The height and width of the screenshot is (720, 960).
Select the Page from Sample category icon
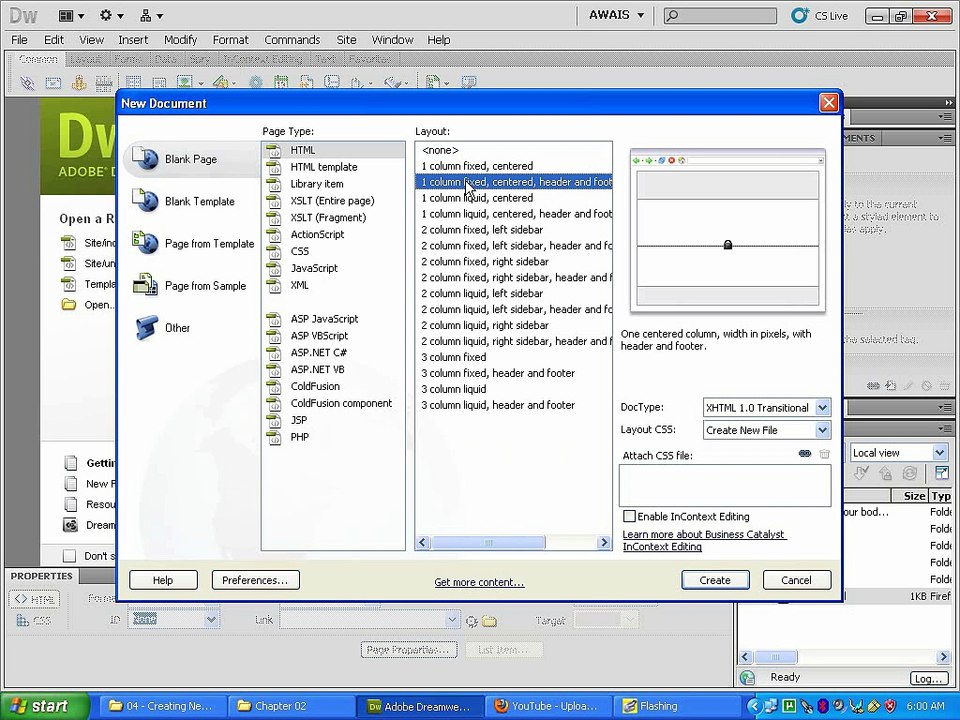click(145, 285)
